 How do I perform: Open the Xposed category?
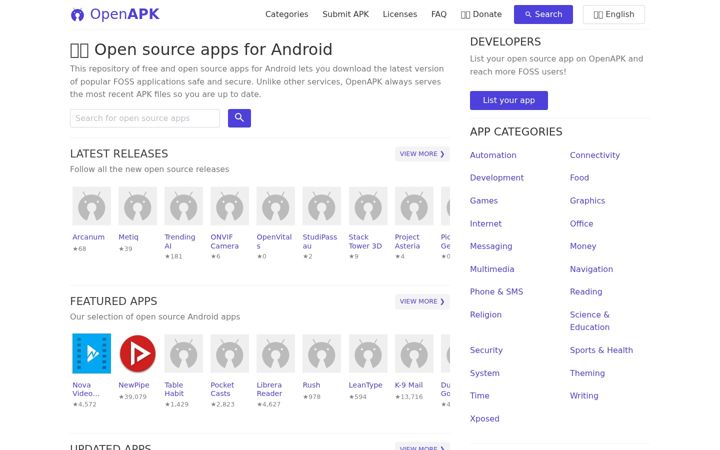pyautogui.click(x=484, y=418)
